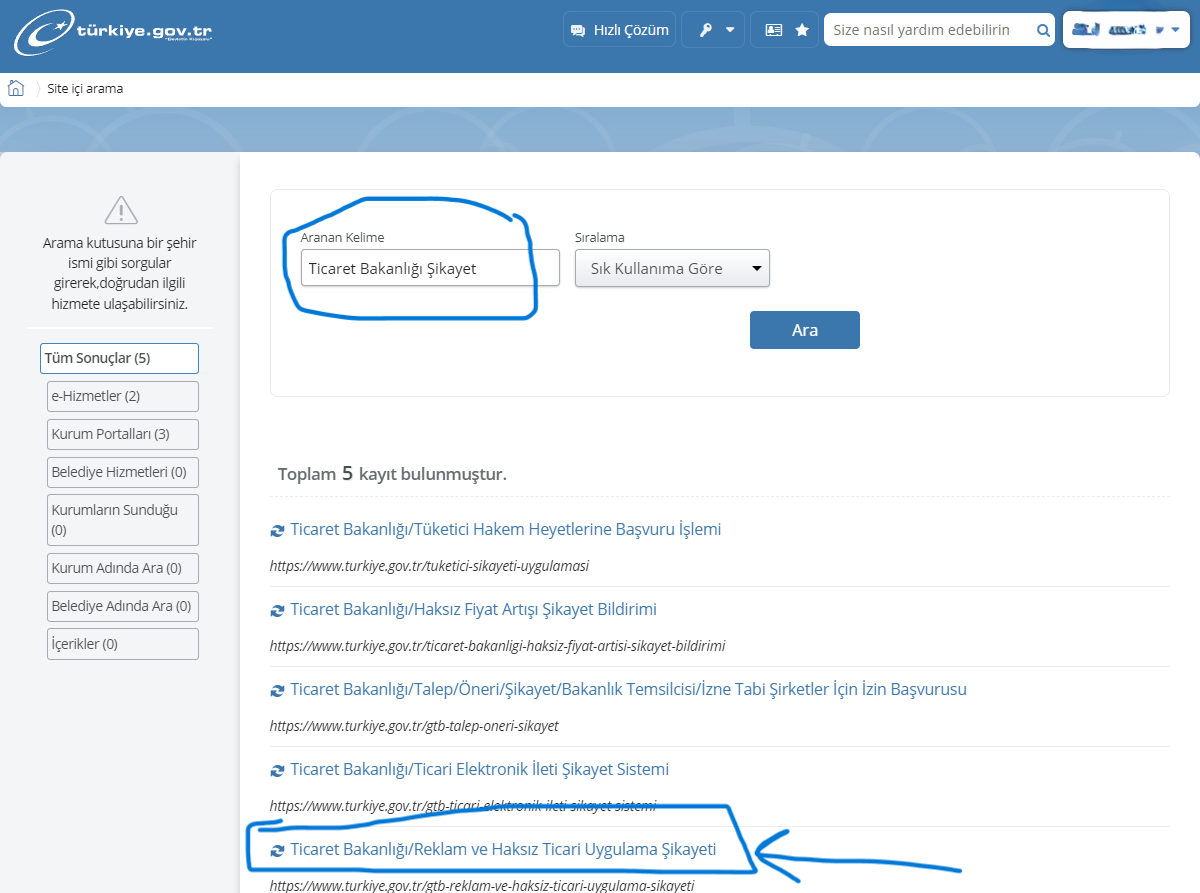Select the Kurumların Sunduğu (0) filter

tap(123, 519)
